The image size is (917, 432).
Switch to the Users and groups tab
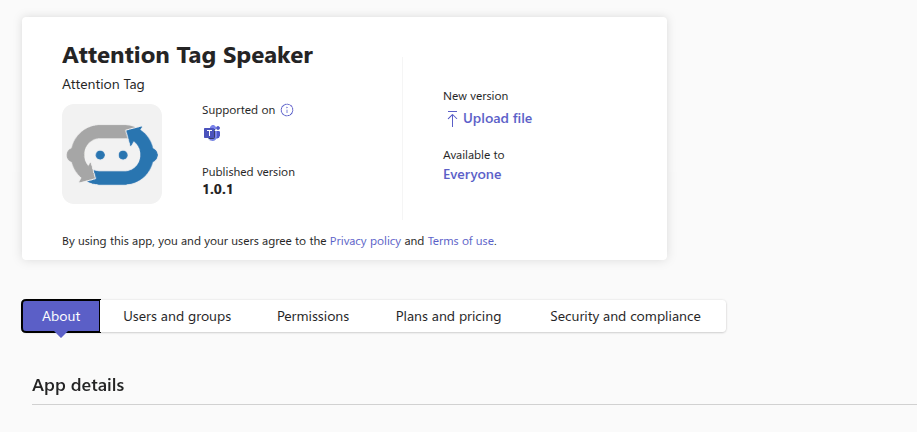[x=177, y=316]
